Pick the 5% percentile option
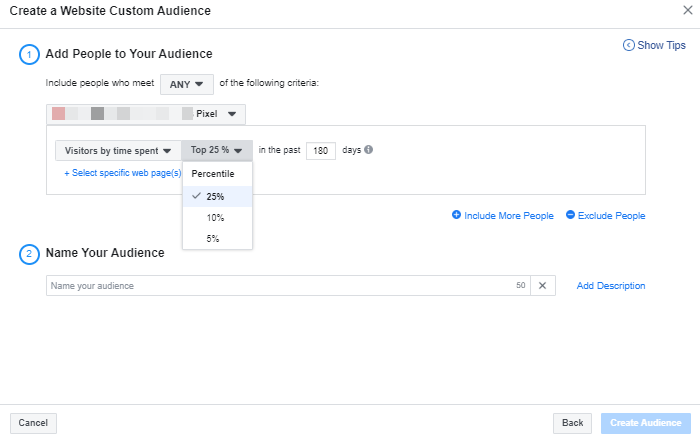Image resolution: width=700 pixels, height=438 pixels. 214,238
